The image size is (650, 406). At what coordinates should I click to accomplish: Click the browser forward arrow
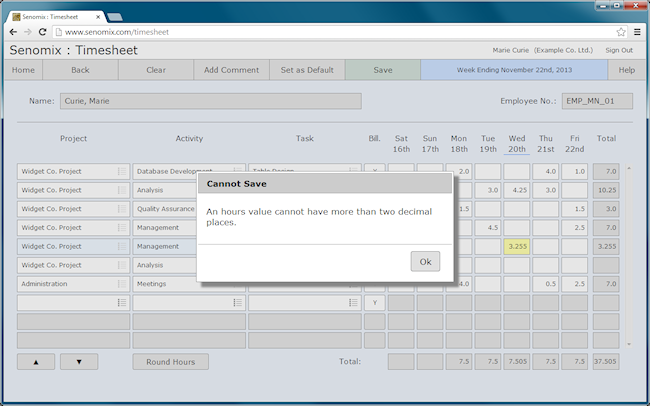pyautogui.click(x=28, y=32)
